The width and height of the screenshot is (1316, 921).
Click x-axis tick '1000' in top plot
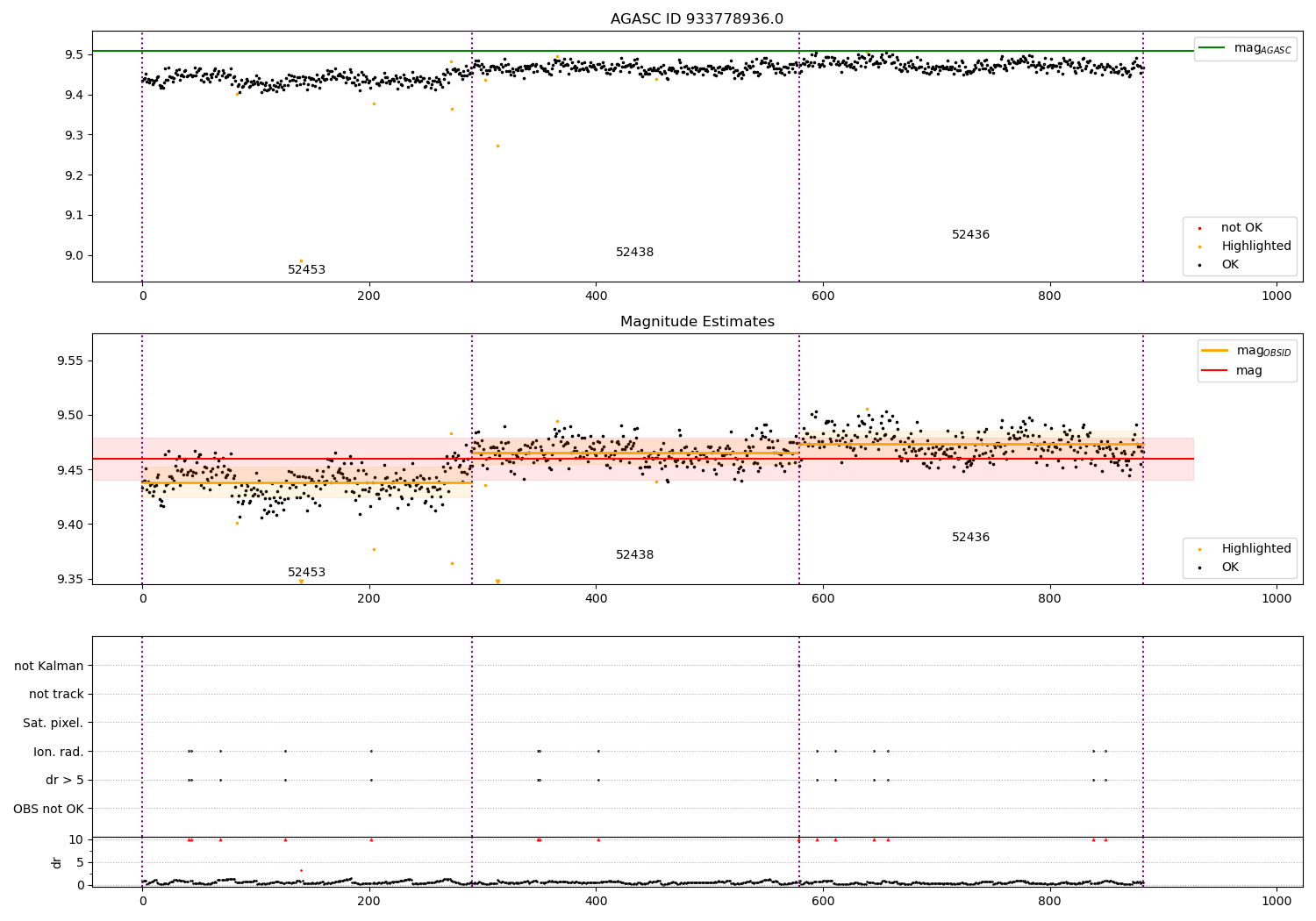(x=1277, y=296)
